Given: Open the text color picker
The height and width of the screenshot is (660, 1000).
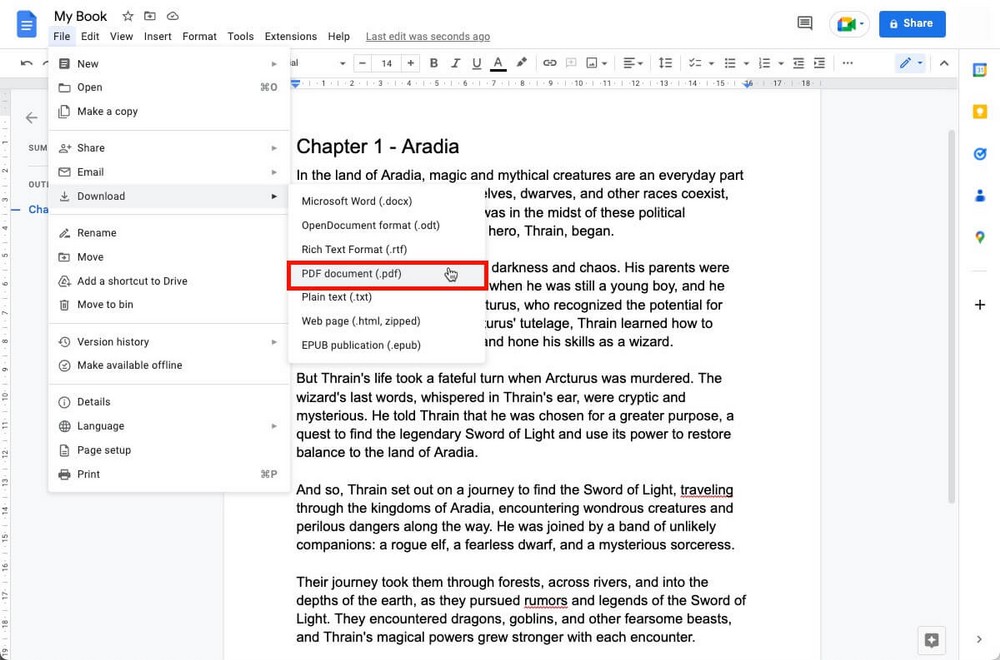Looking at the screenshot, I should click(x=498, y=62).
